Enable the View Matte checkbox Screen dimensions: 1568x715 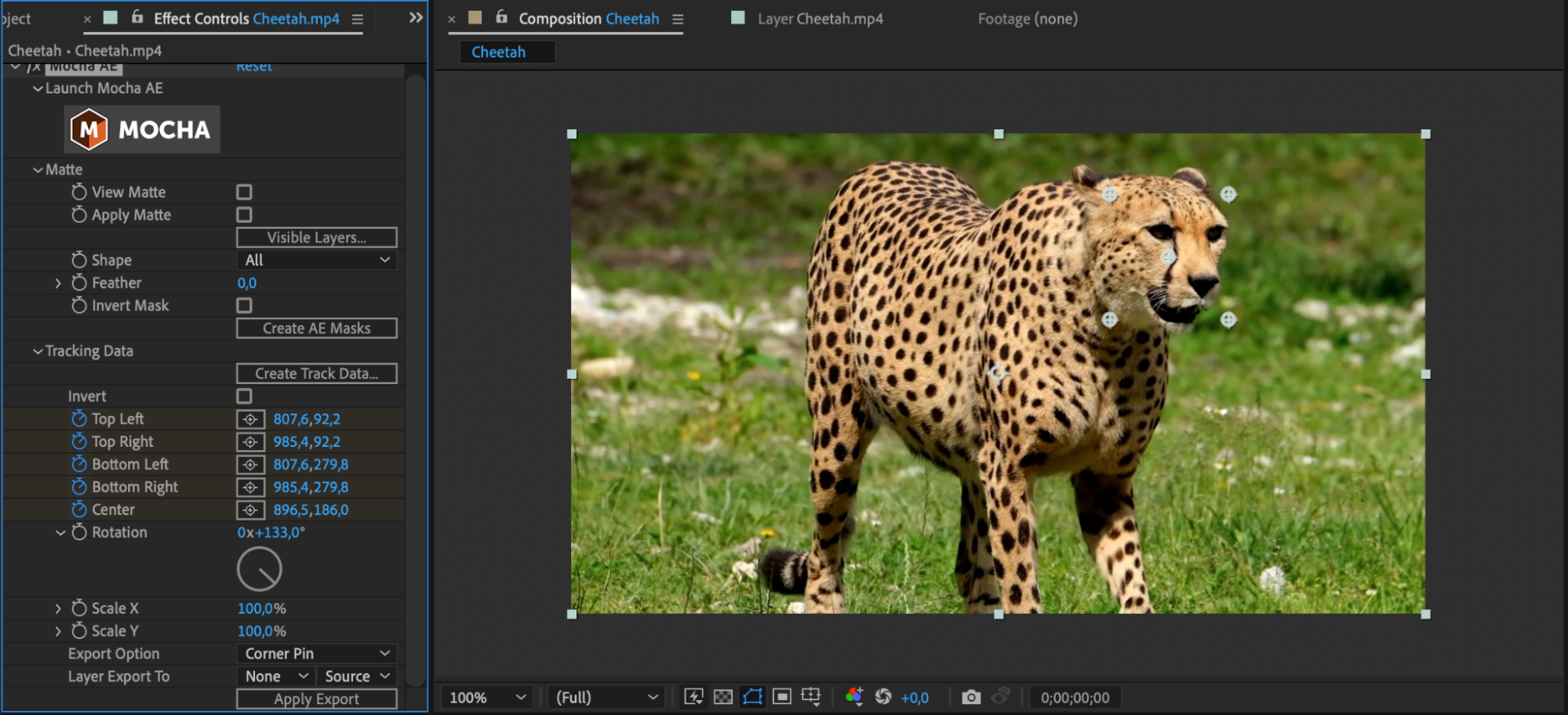[245, 192]
